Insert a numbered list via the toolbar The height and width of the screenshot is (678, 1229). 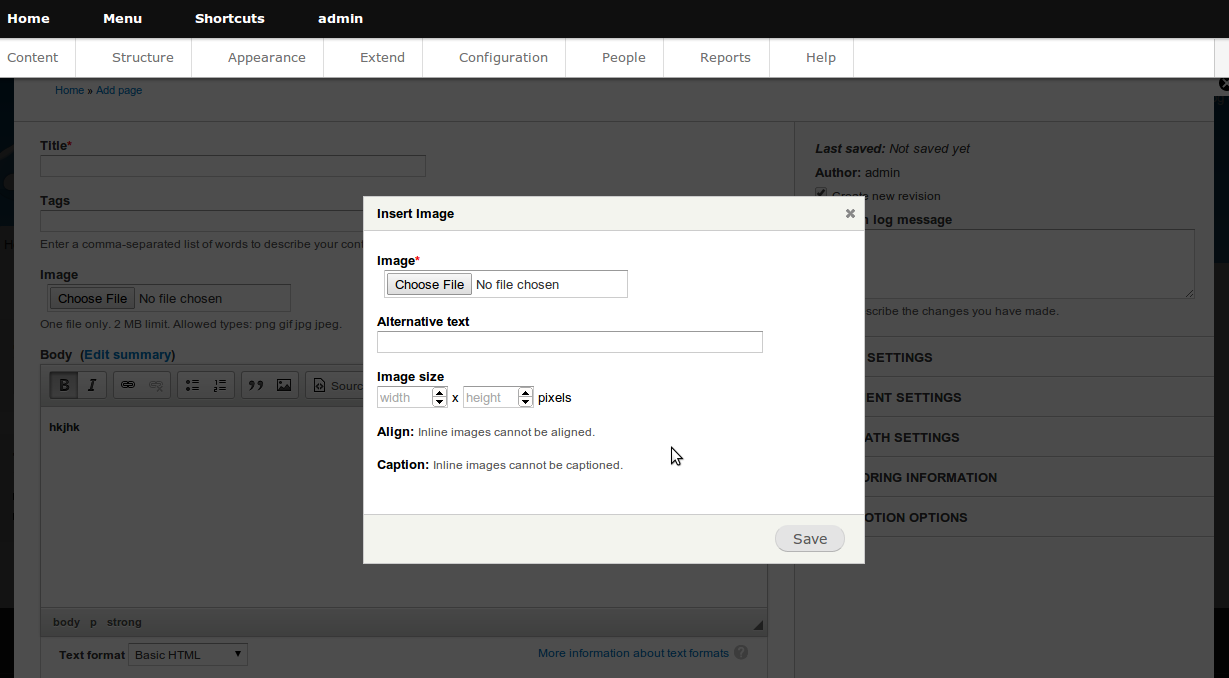pyautogui.click(x=220, y=385)
